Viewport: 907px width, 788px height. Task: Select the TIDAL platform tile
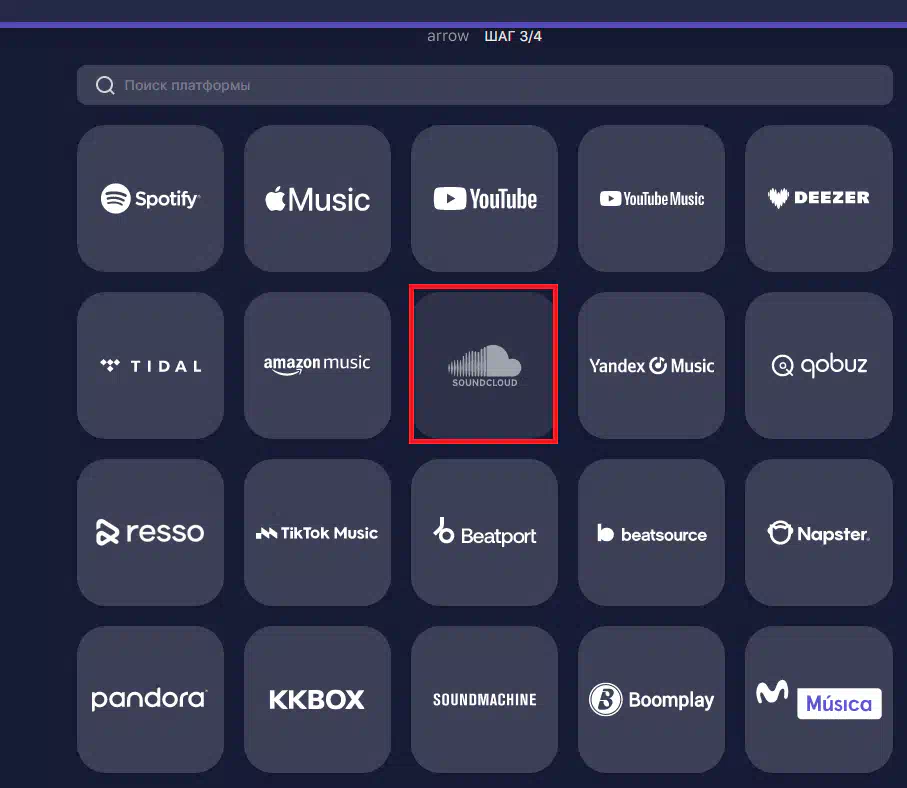click(150, 366)
